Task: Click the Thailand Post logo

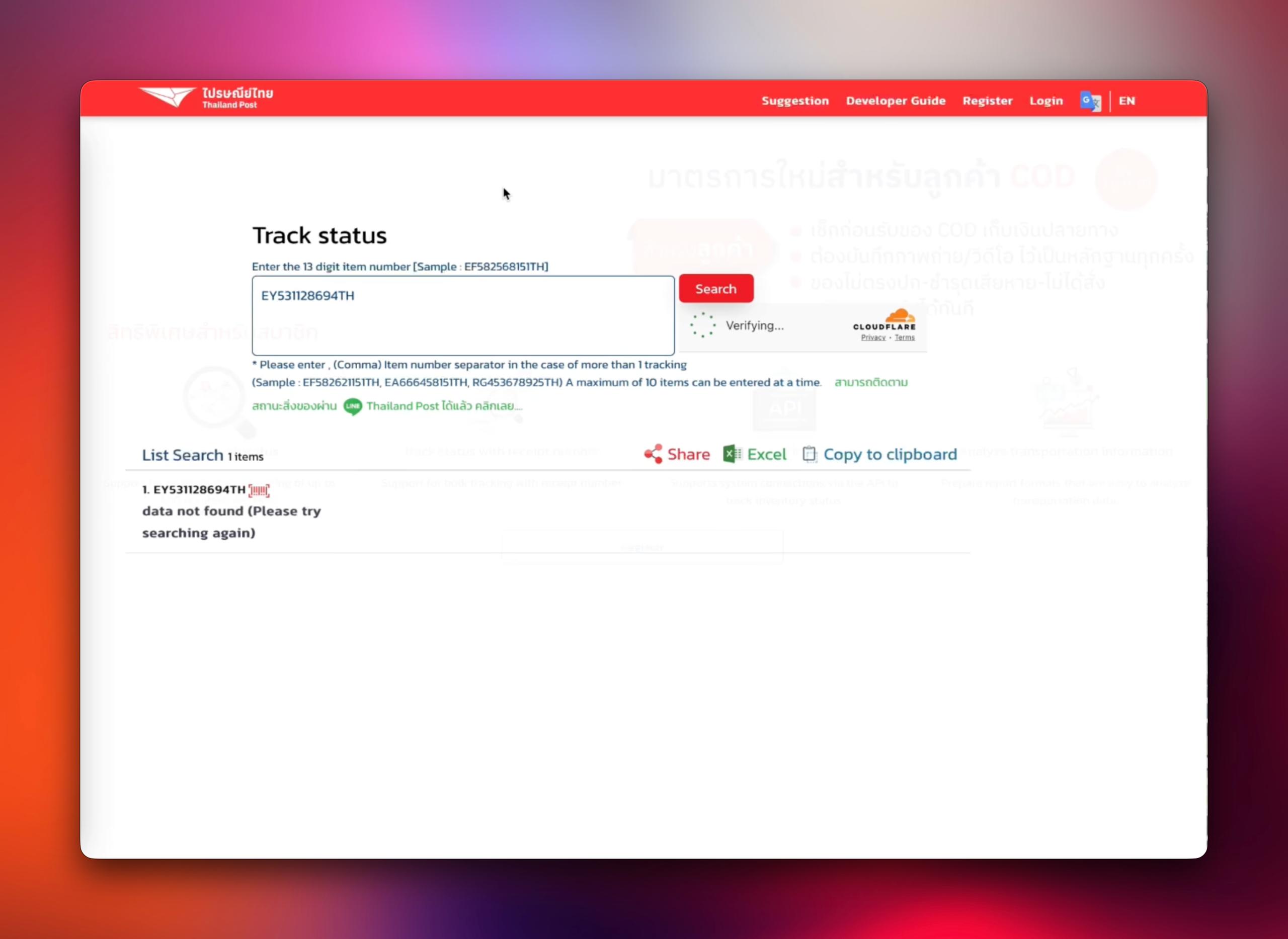Action: click(x=206, y=98)
